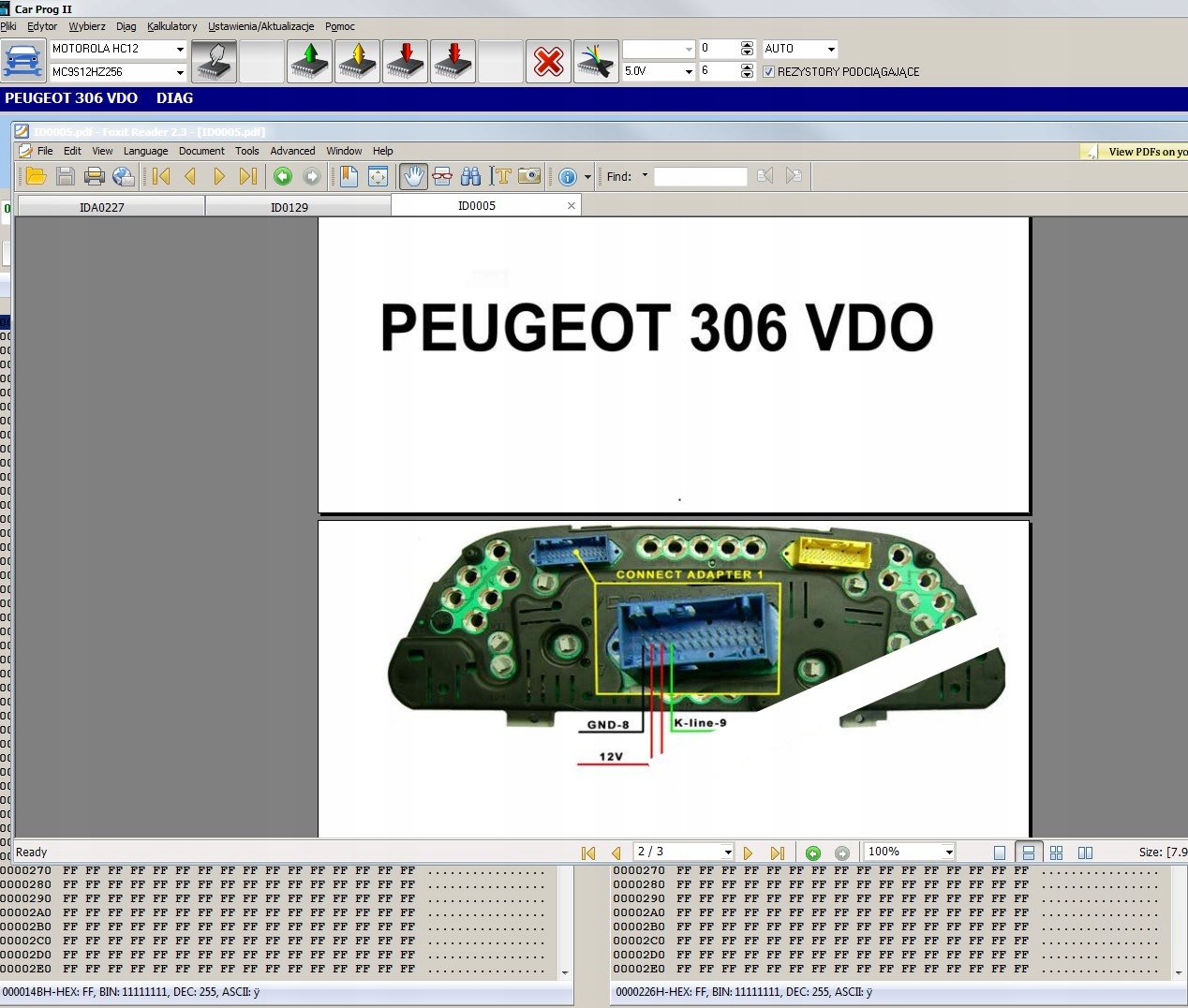Click the printer icon in PDF reader
Screen dimensions: 1188x1008
click(x=94, y=176)
